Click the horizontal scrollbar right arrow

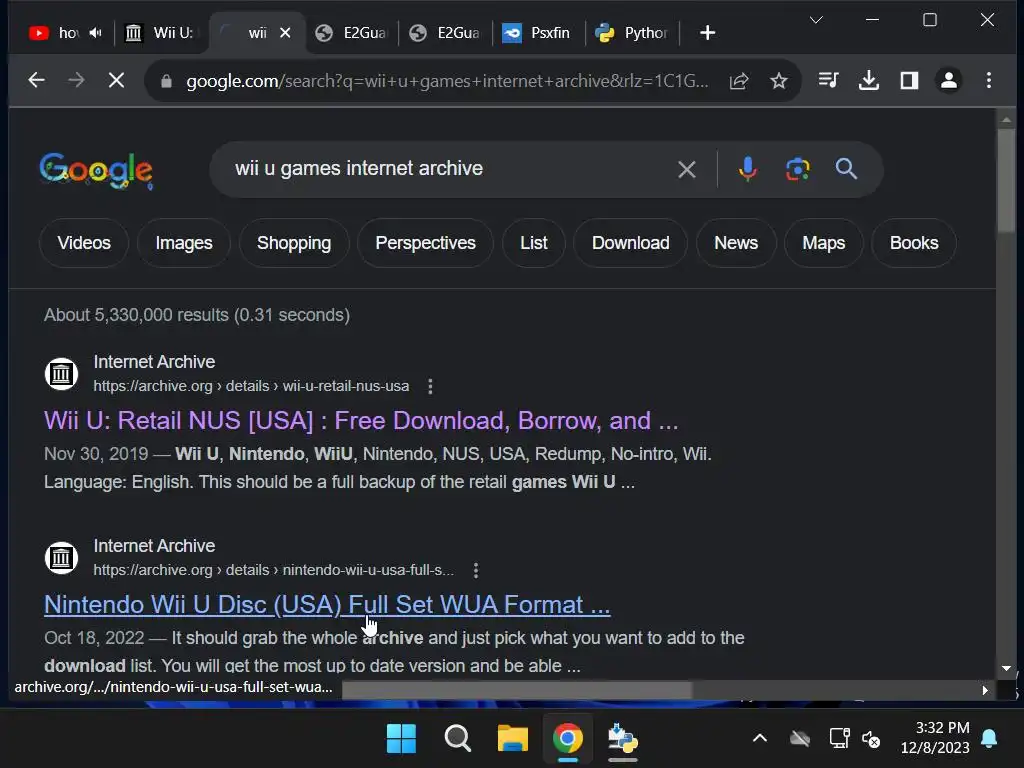[985, 690]
